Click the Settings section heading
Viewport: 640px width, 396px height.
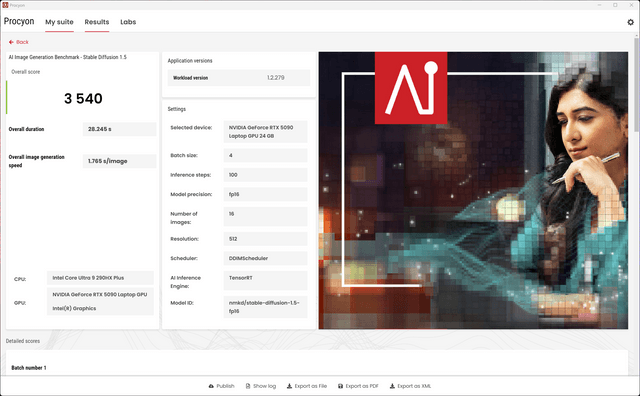tap(177, 109)
